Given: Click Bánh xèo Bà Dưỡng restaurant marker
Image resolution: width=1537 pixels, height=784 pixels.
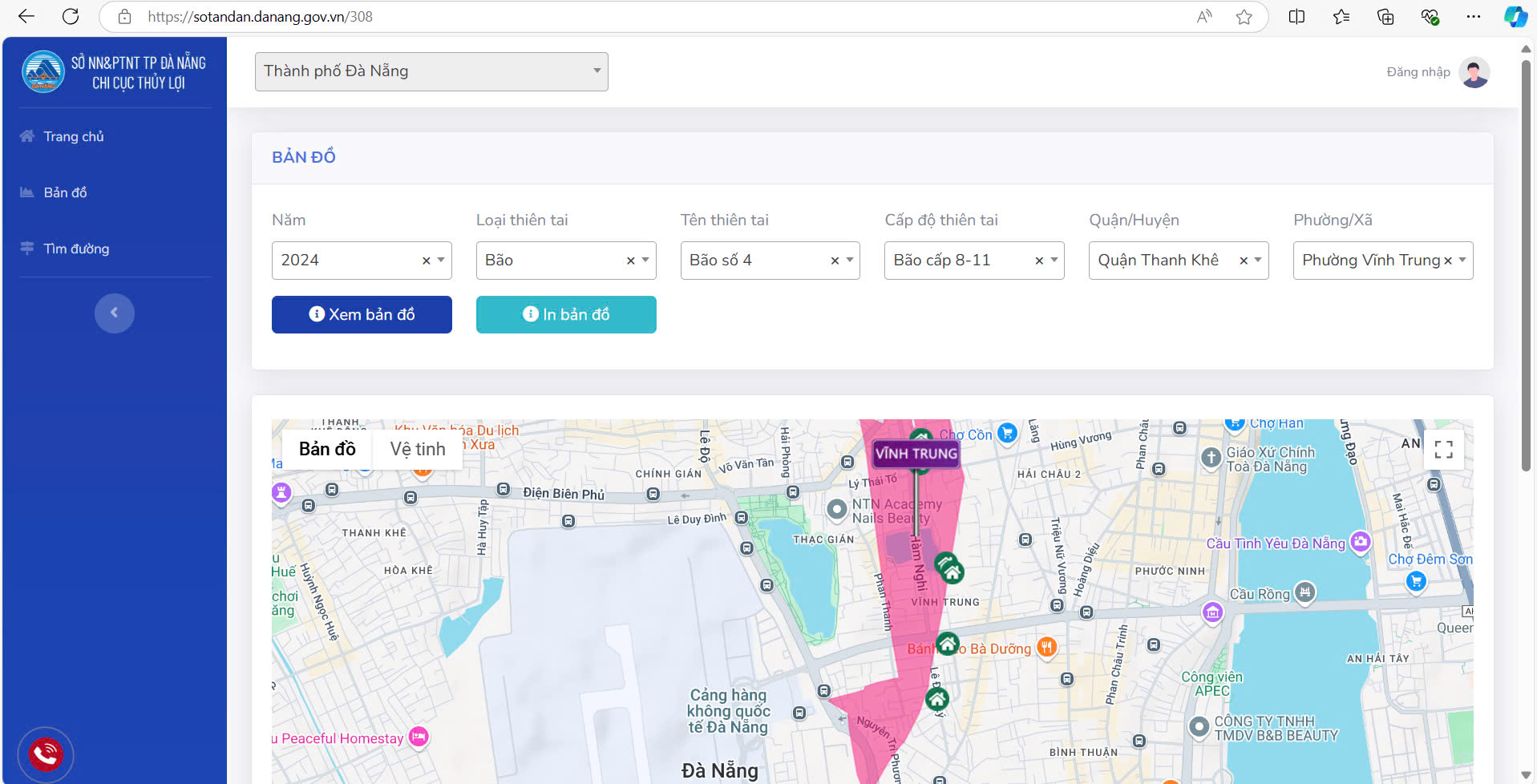Looking at the screenshot, I should [x=1046, y=647].
